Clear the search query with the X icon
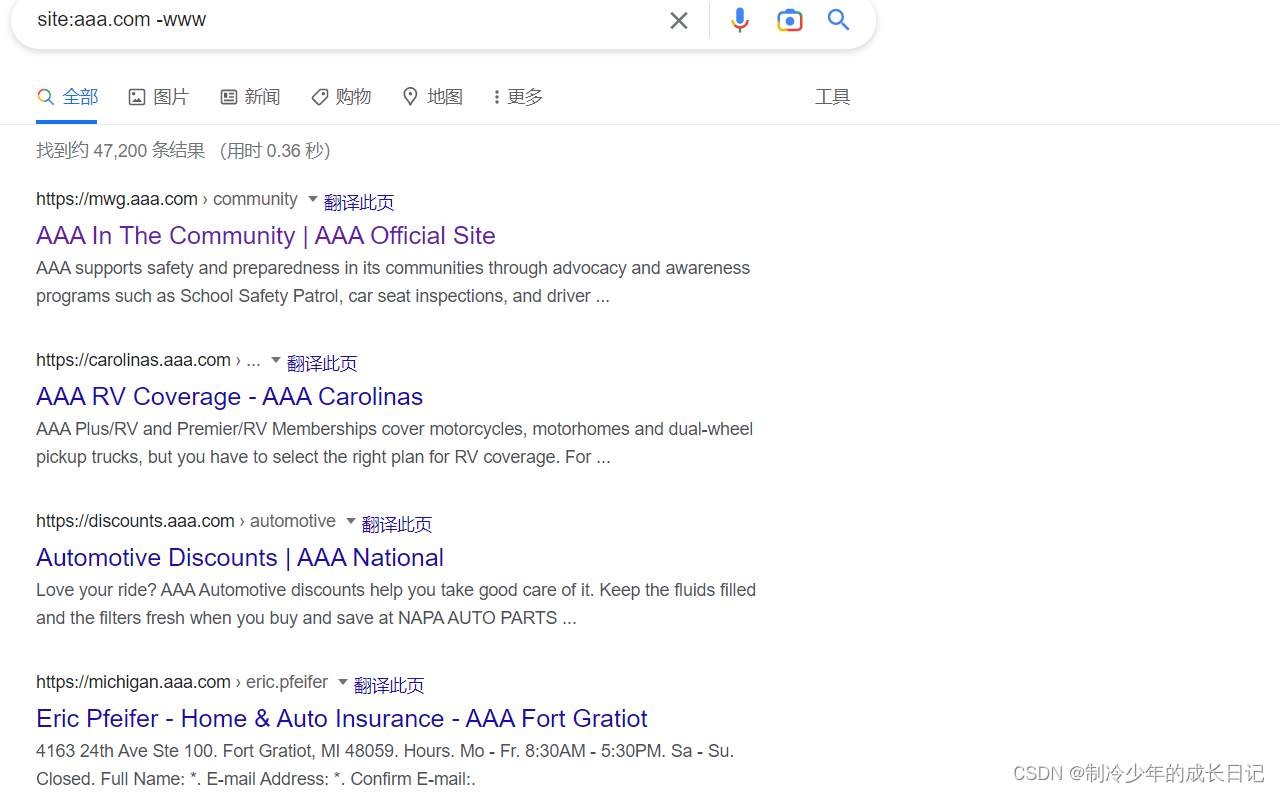 679,20
